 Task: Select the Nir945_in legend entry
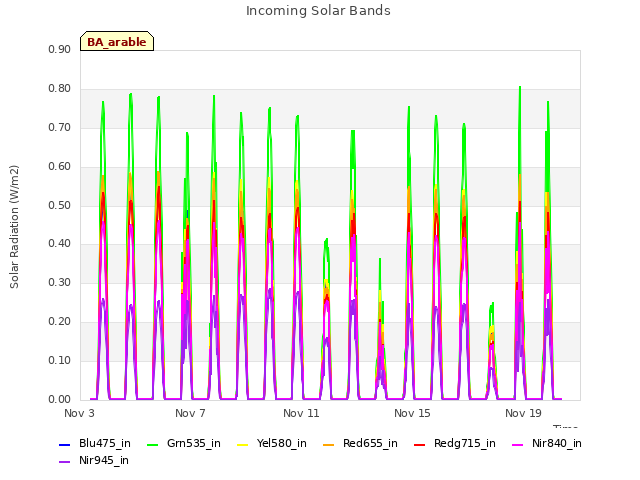[94, 460]
